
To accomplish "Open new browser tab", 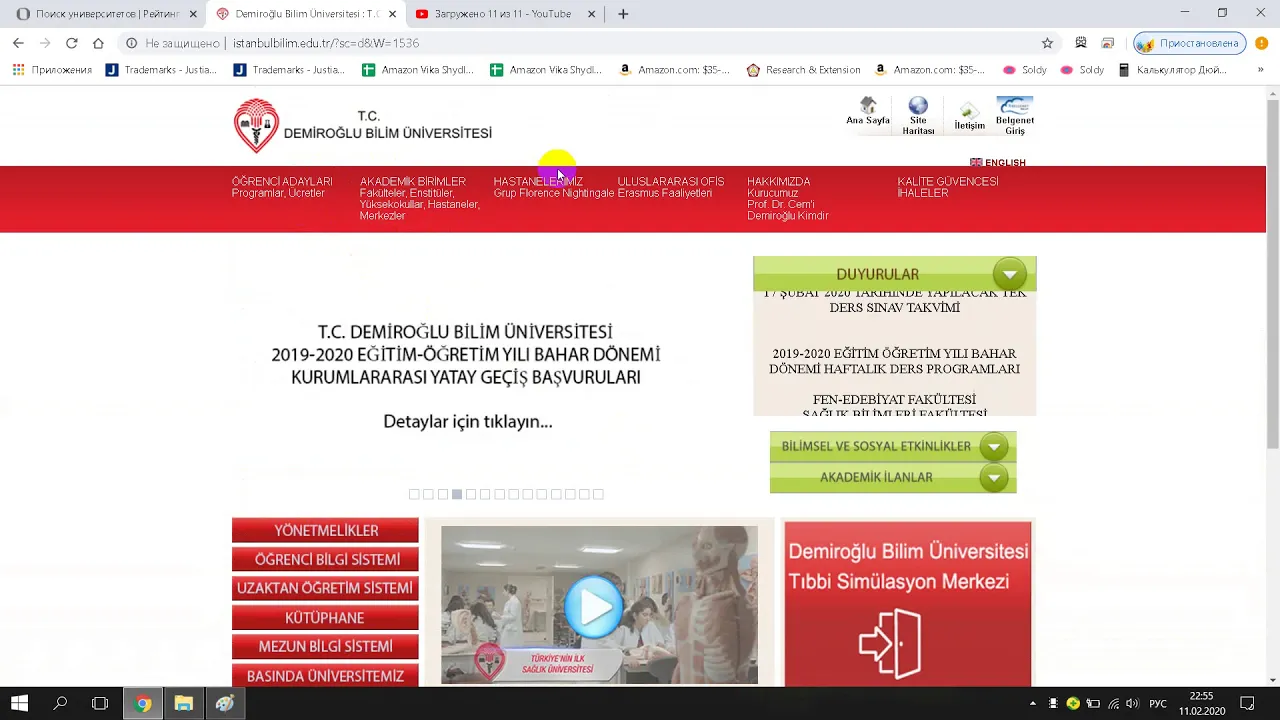I will point(623,14).
